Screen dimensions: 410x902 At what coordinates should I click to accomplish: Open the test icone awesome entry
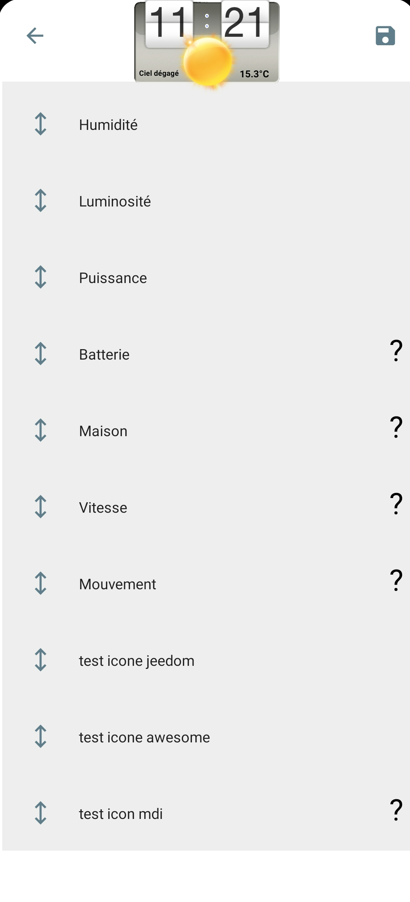pyautogui.click(x=205, y=736)
